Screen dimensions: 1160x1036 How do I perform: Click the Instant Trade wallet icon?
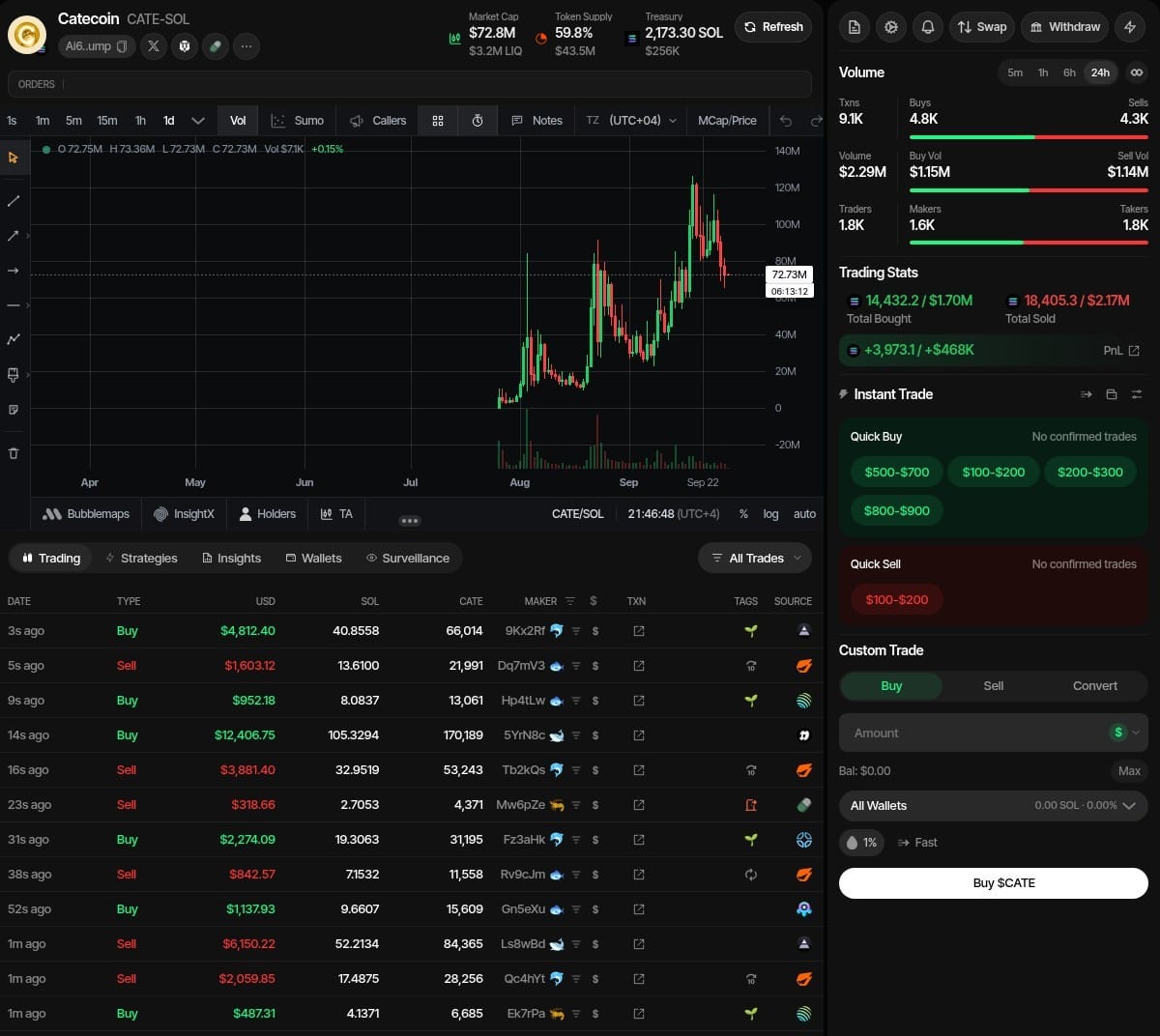click(1112, 394)
